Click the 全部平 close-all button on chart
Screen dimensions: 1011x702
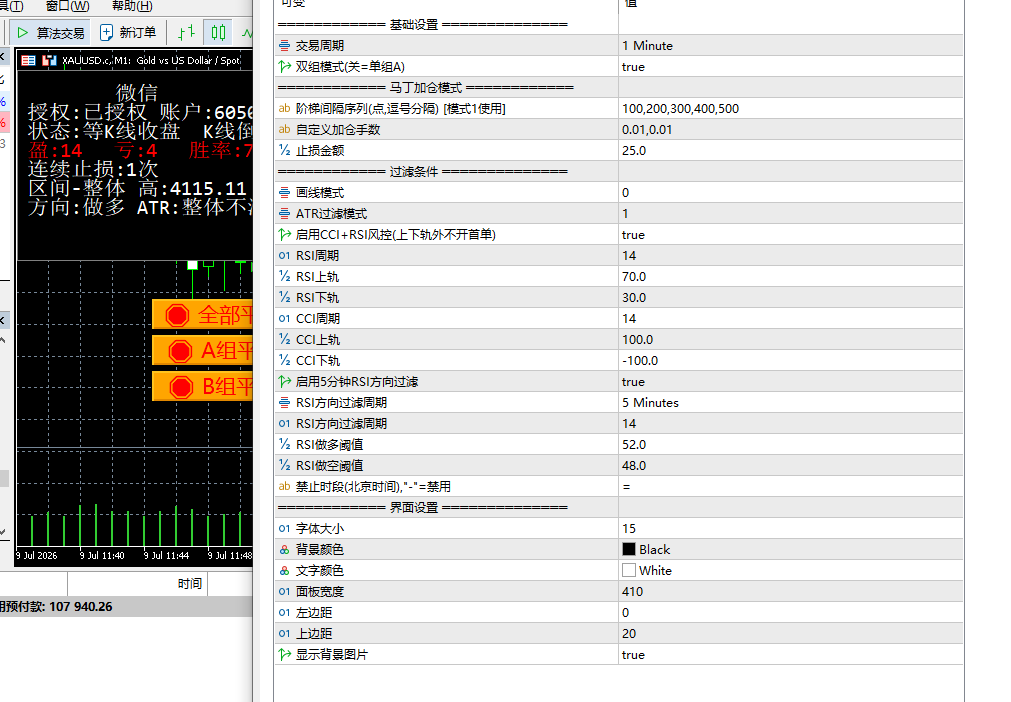(202, 315)
